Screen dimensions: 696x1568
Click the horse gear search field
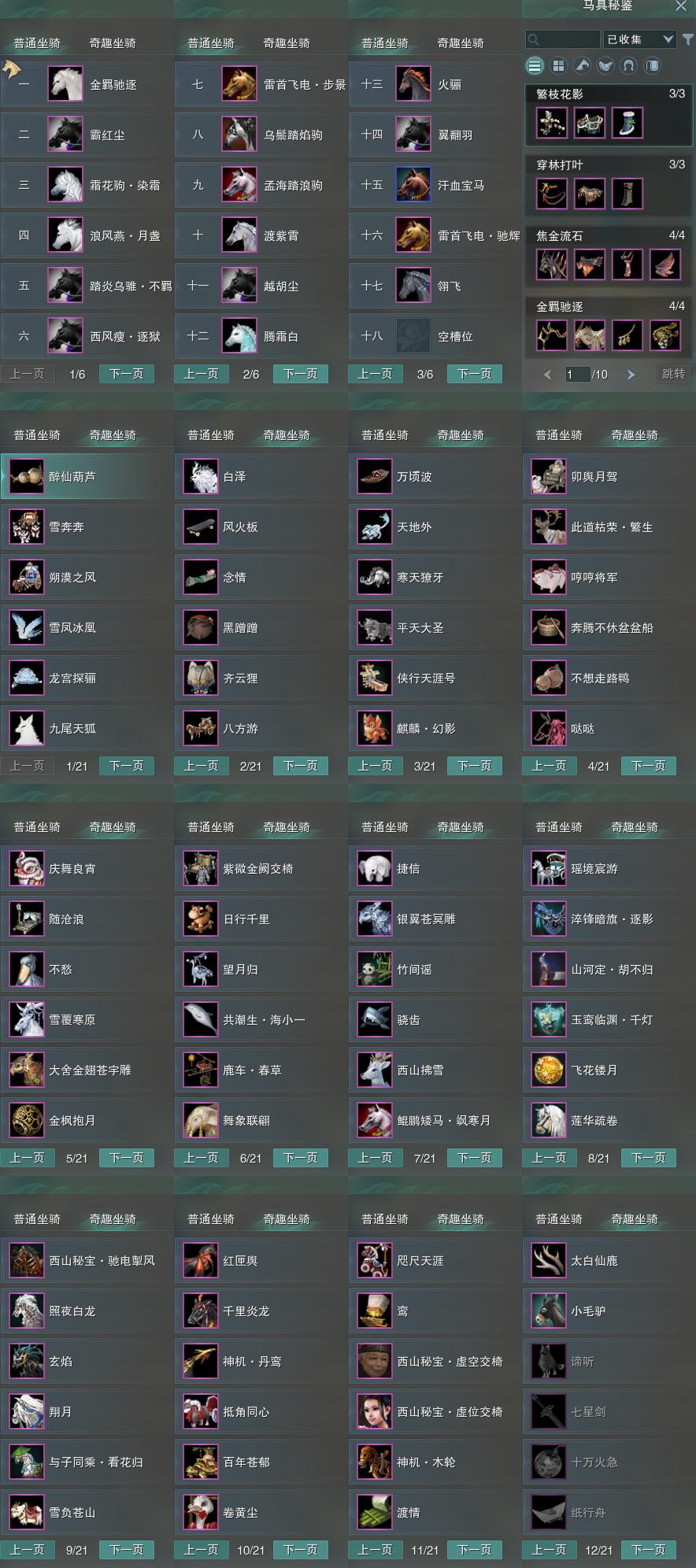(563, 39)
